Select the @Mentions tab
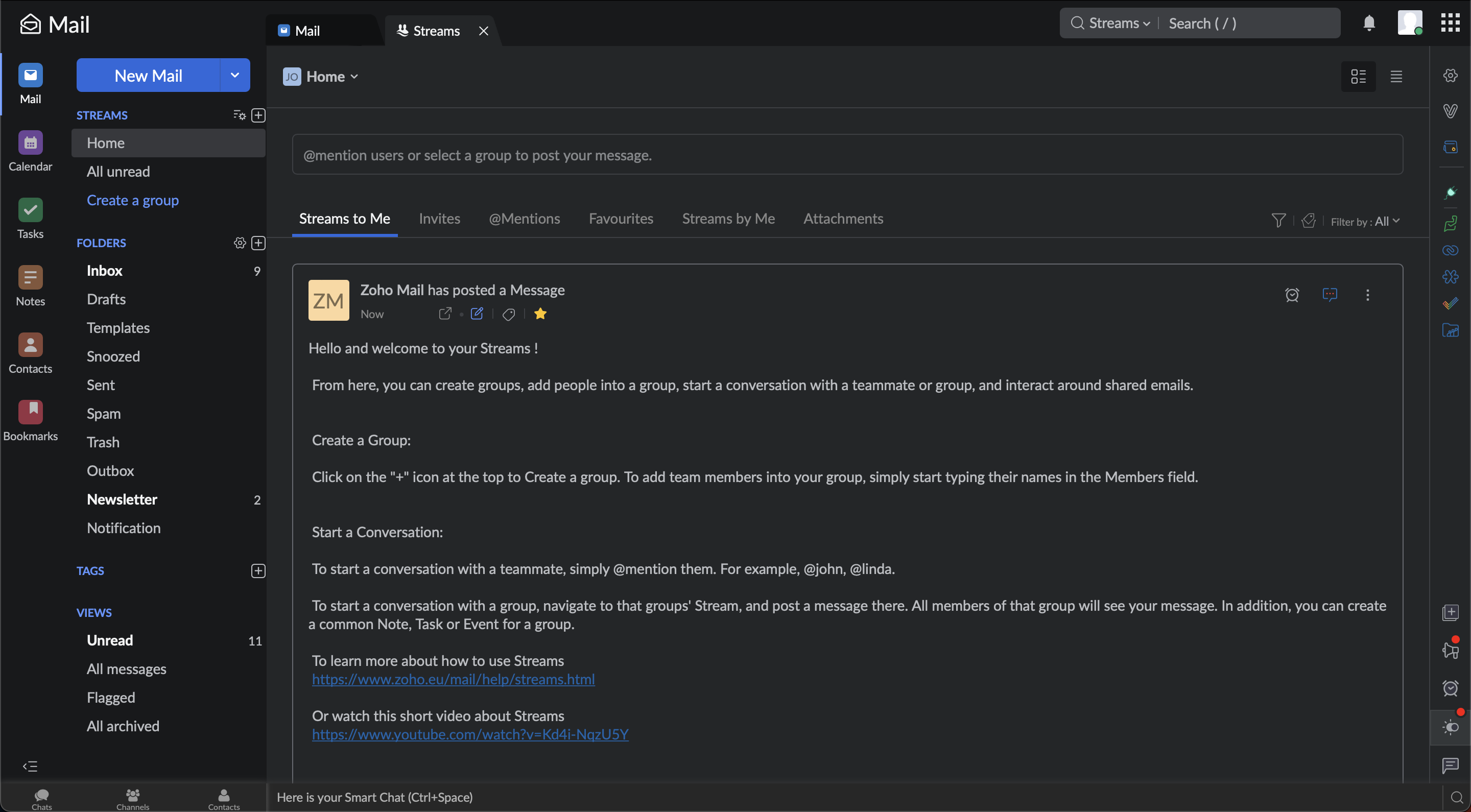The image size is (1471, 812). 524,219
